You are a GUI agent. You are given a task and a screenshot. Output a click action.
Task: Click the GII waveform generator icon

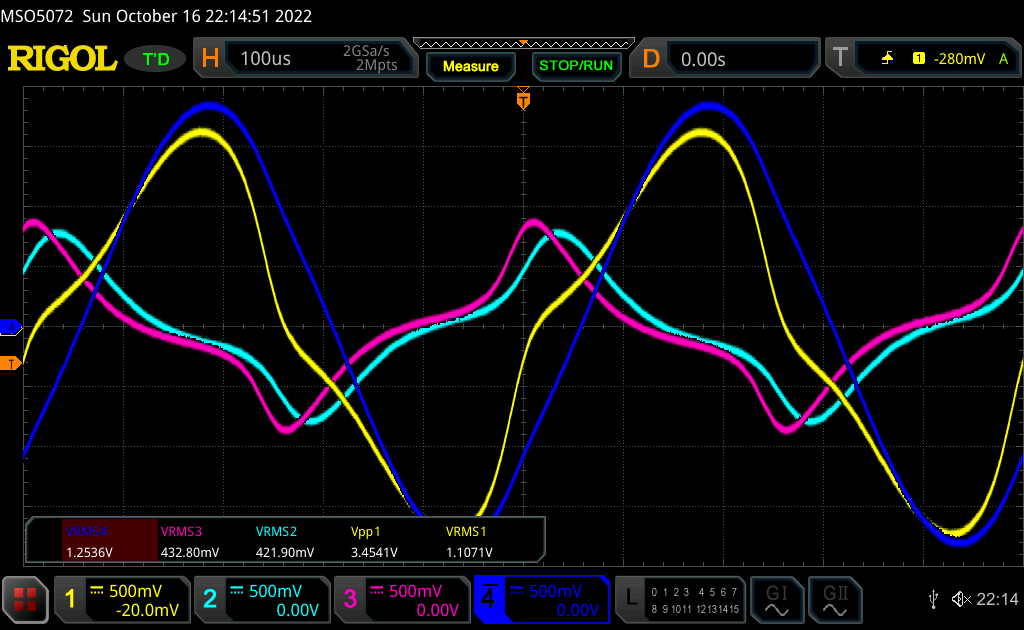[x=832, y=599]
